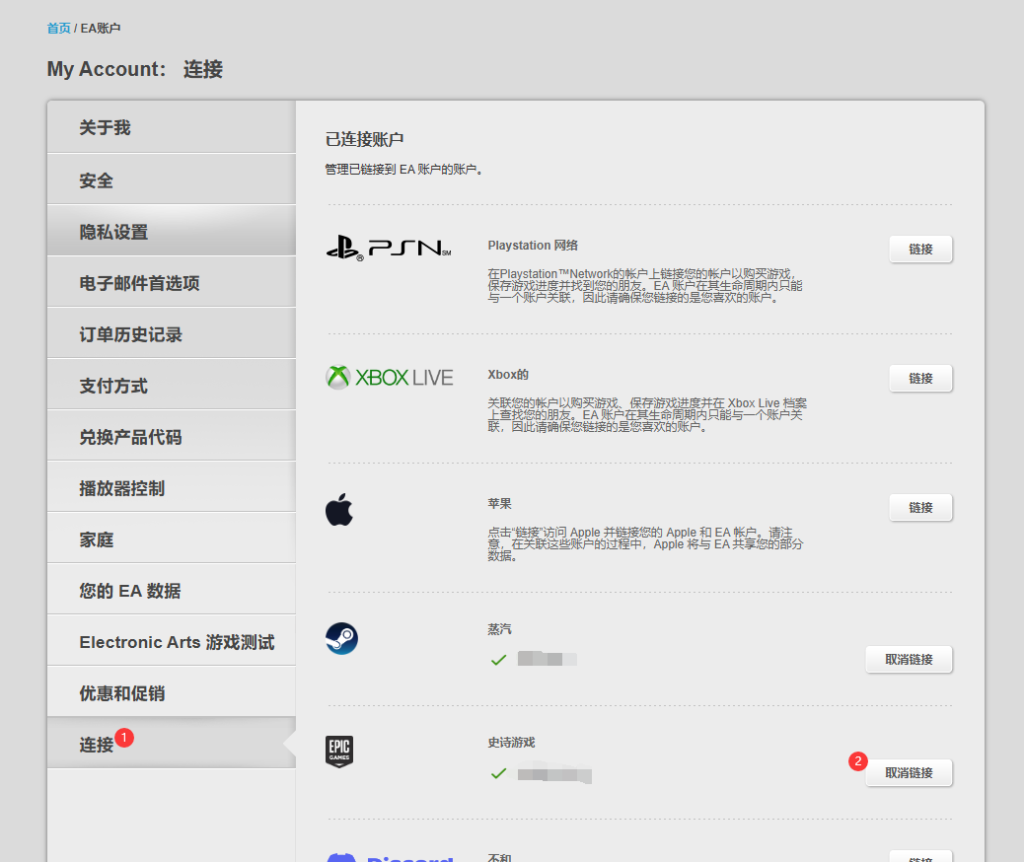
Task: Unlink Epic Games with 取消链接 button
Action: tap(908, 773)
